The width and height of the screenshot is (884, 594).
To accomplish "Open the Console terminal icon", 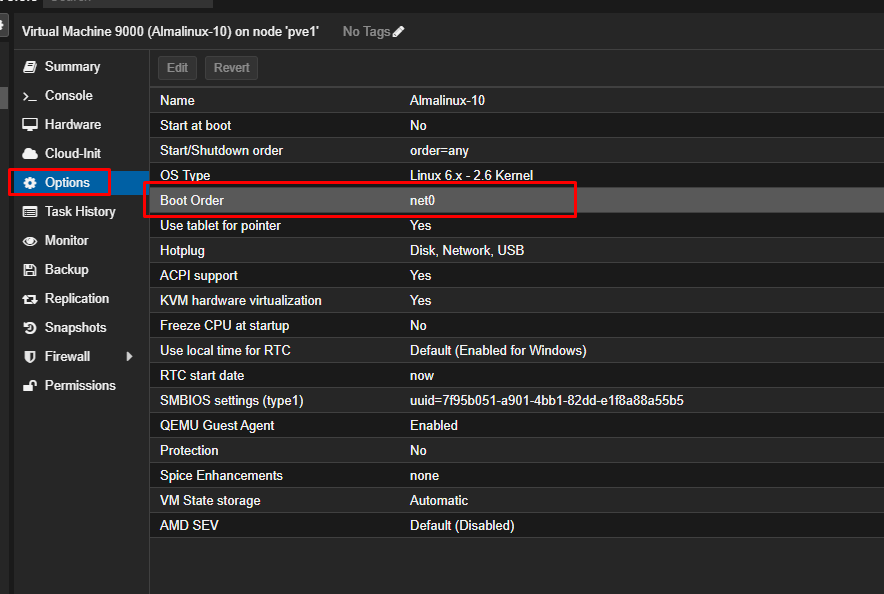I will (30, 96).
